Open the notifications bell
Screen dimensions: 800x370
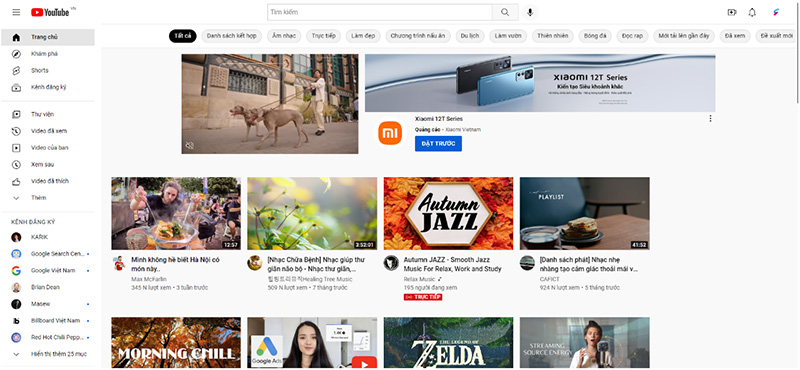pos(752,12)
